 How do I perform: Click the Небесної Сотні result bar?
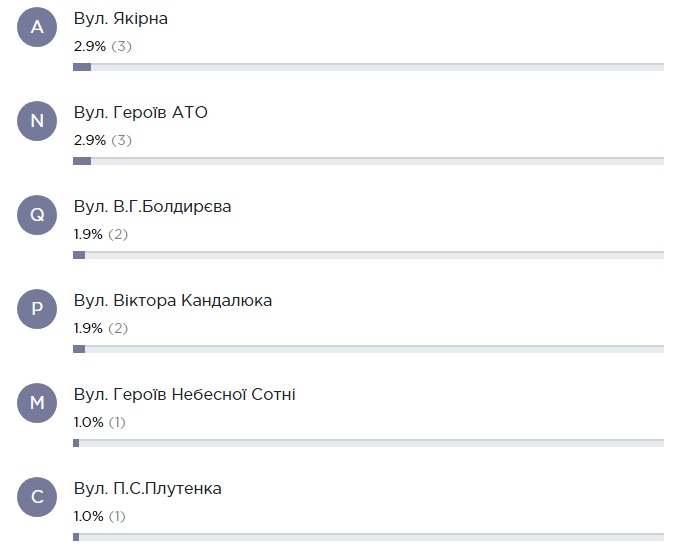[x=368, y=443]
